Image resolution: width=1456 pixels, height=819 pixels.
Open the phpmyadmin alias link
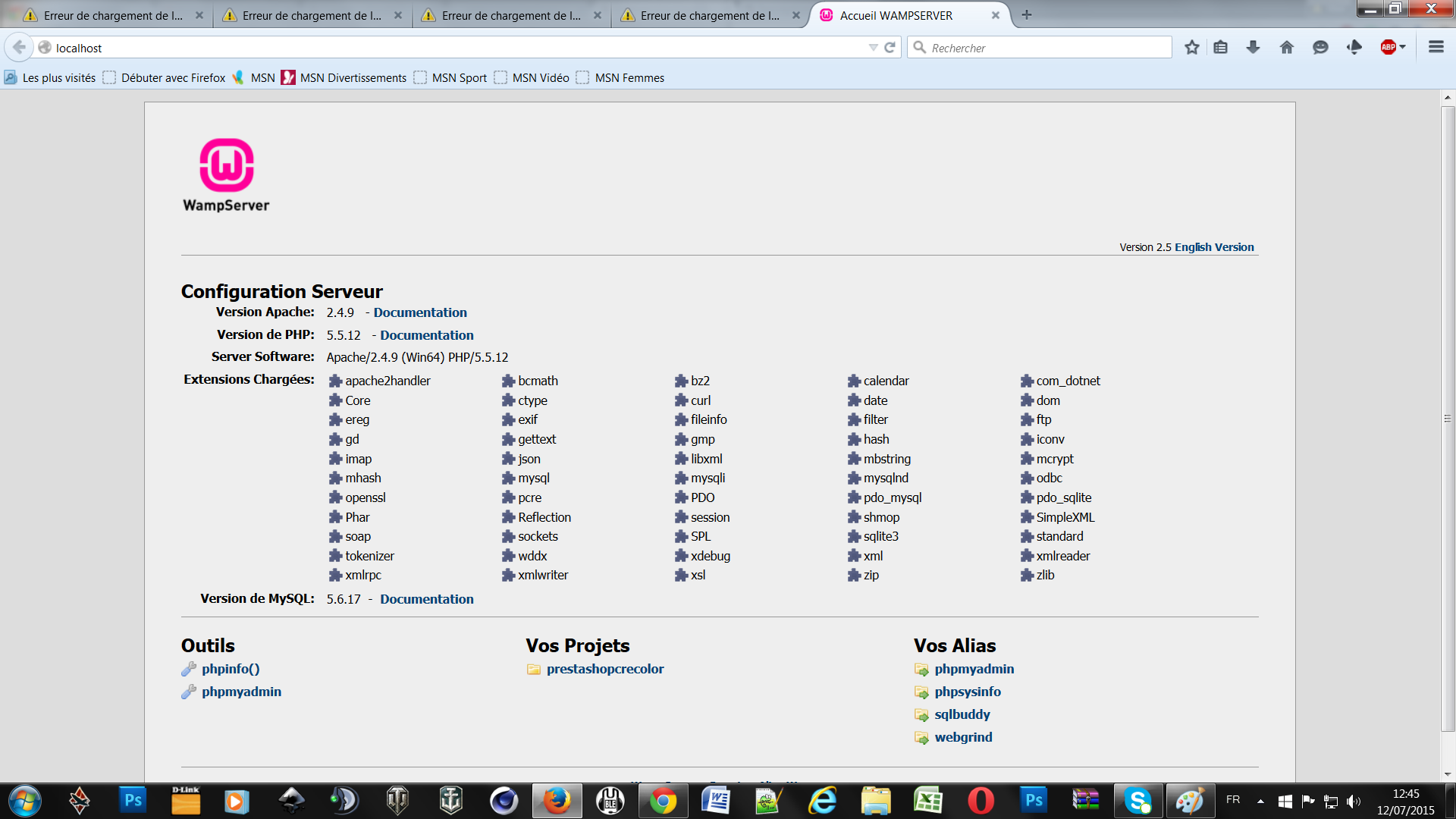974,669
